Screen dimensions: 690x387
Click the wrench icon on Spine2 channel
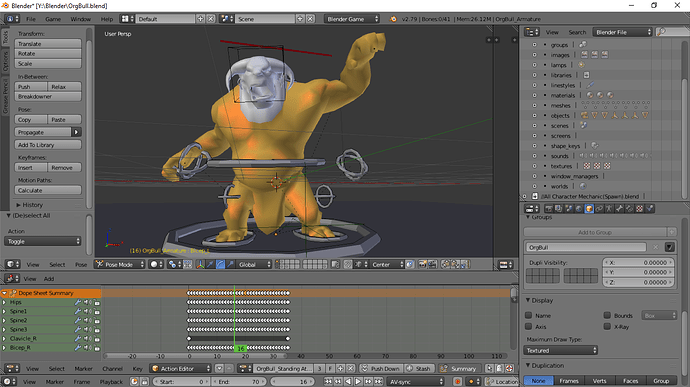click(77, 320)
